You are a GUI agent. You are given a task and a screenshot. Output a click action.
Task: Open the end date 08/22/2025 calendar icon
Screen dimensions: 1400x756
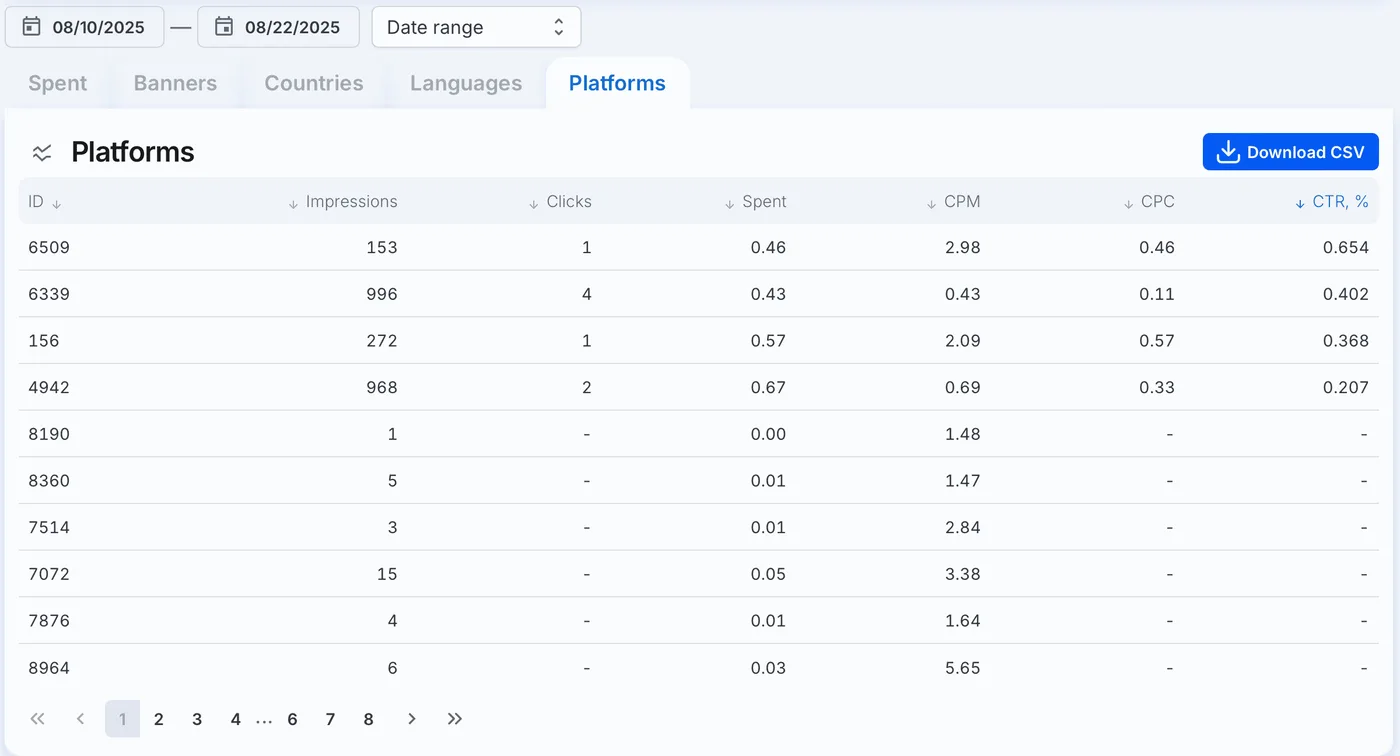tap(224, 27)
